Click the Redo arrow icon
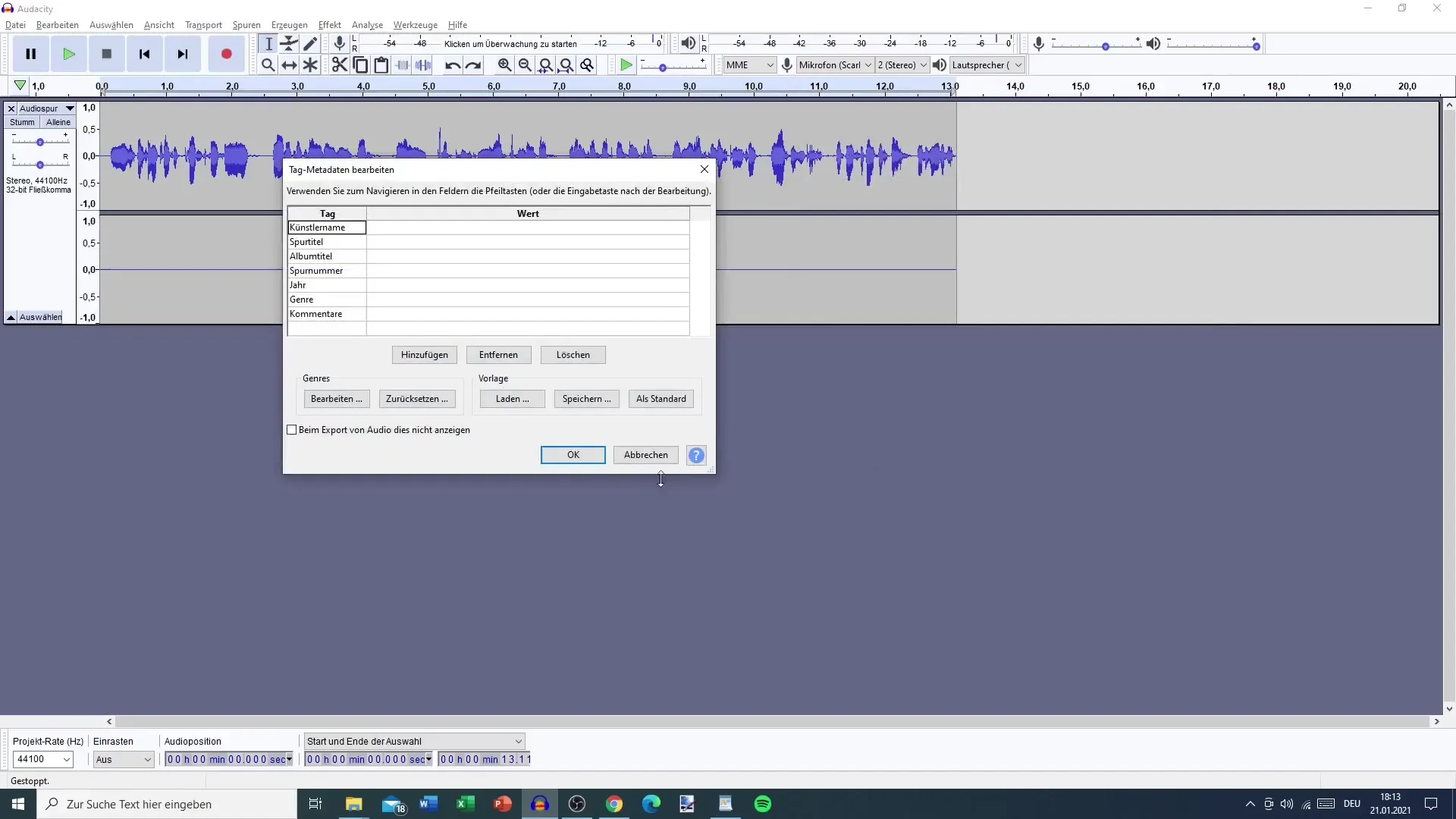Viewport: 1456px width, 819px height. pos(473,65)
